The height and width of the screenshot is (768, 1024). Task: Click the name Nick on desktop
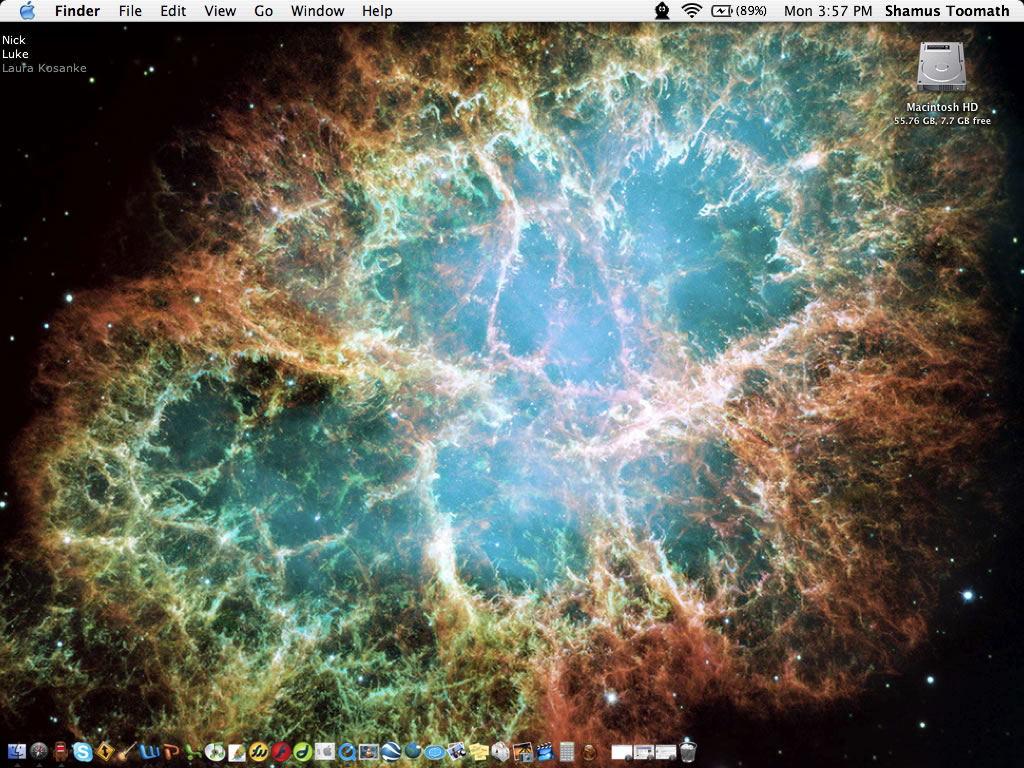tap(14, 40)
